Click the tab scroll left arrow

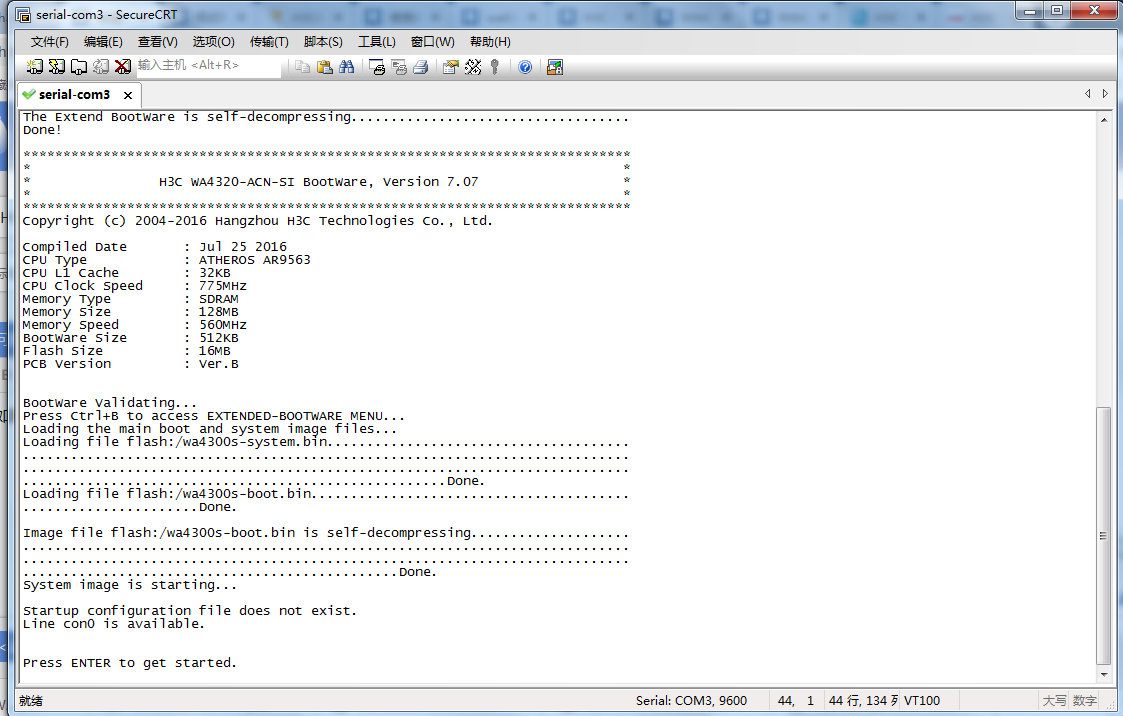(x=1088, y=94)
